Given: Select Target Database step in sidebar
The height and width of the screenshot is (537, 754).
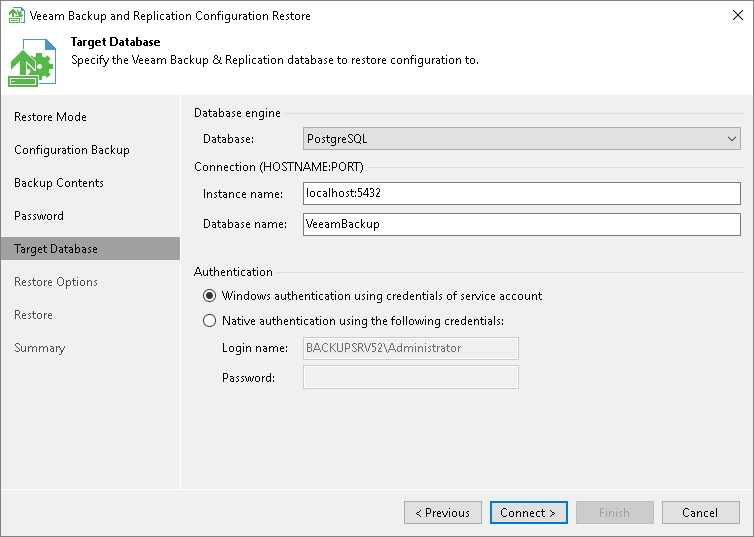Looking at the screenshot, I should (56, 249).
